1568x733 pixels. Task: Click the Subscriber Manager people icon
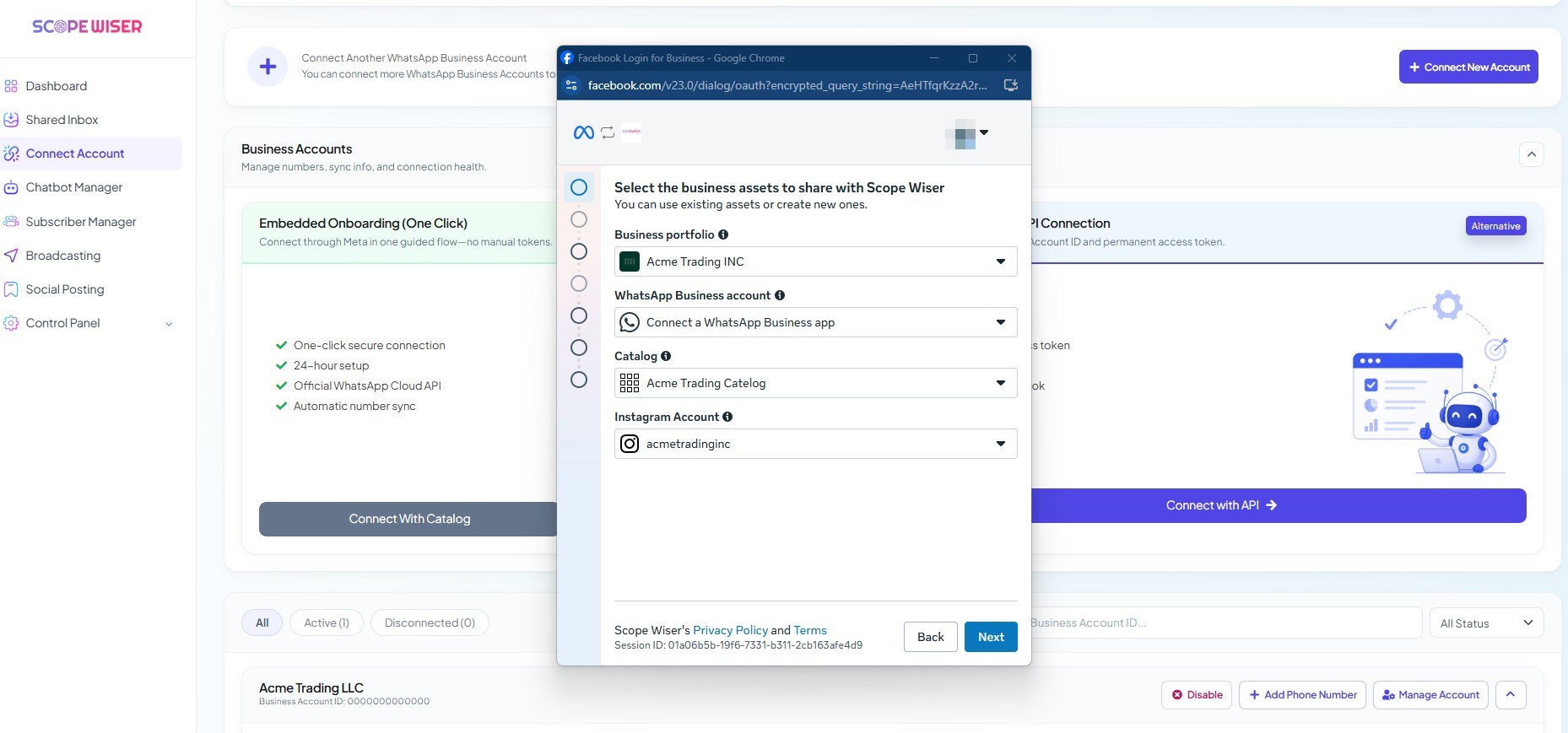click(11, 222)
